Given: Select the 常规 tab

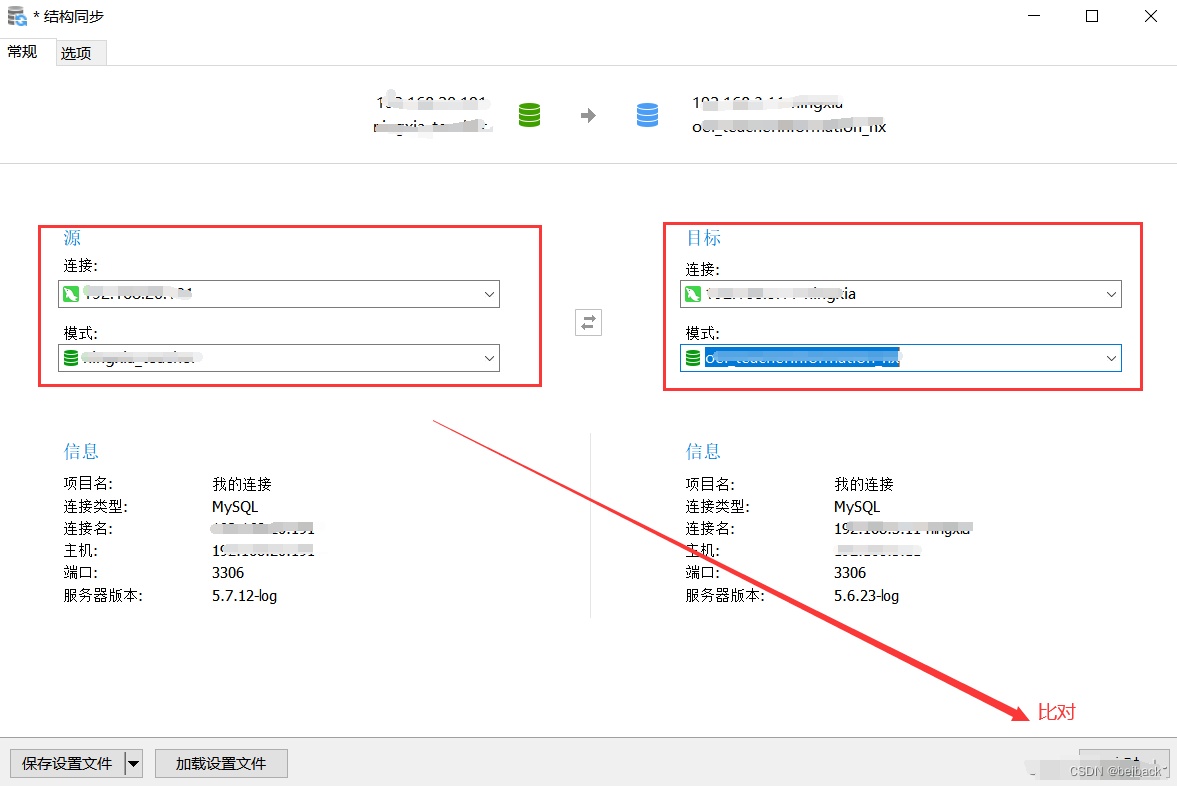Looking at the screenshot, I should [x=23, y=52].
